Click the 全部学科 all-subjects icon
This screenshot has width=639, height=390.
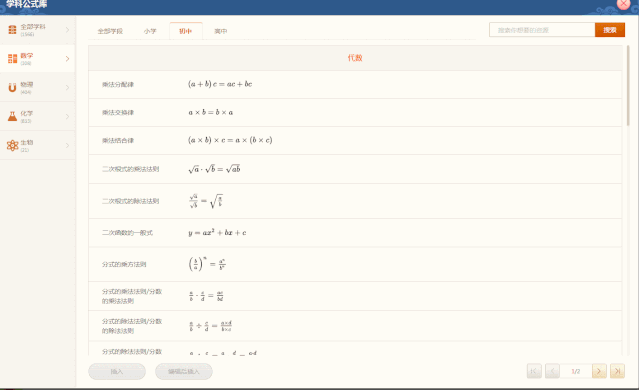12,30
